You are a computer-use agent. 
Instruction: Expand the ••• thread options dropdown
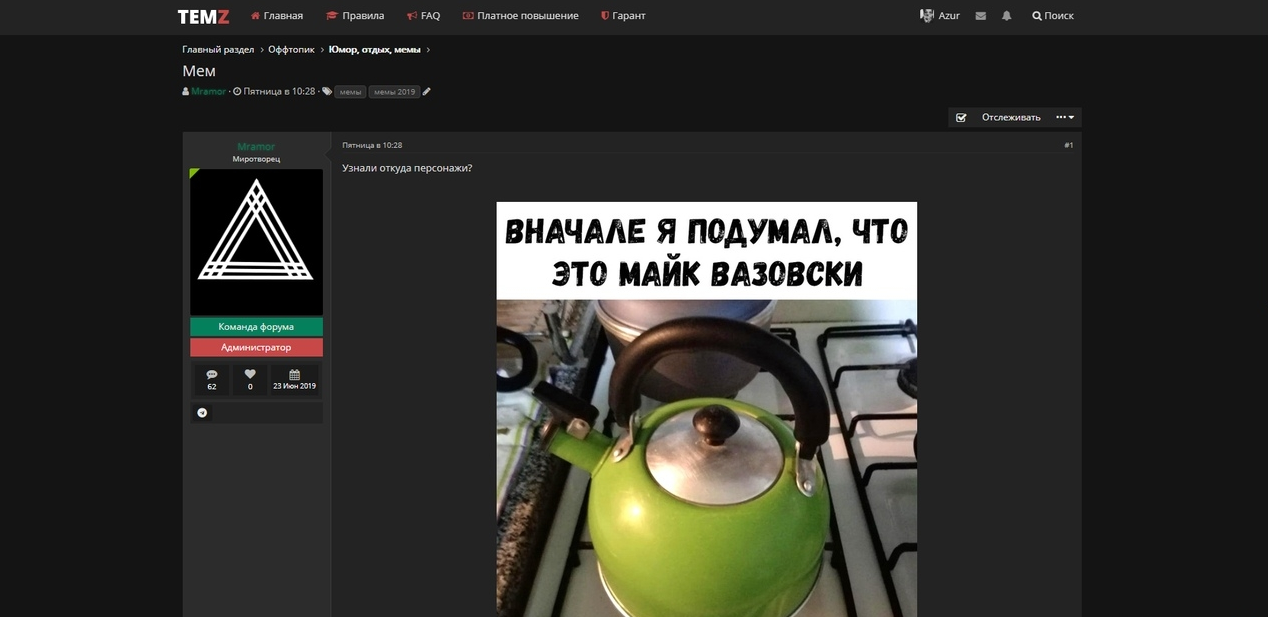(1063, 117)
